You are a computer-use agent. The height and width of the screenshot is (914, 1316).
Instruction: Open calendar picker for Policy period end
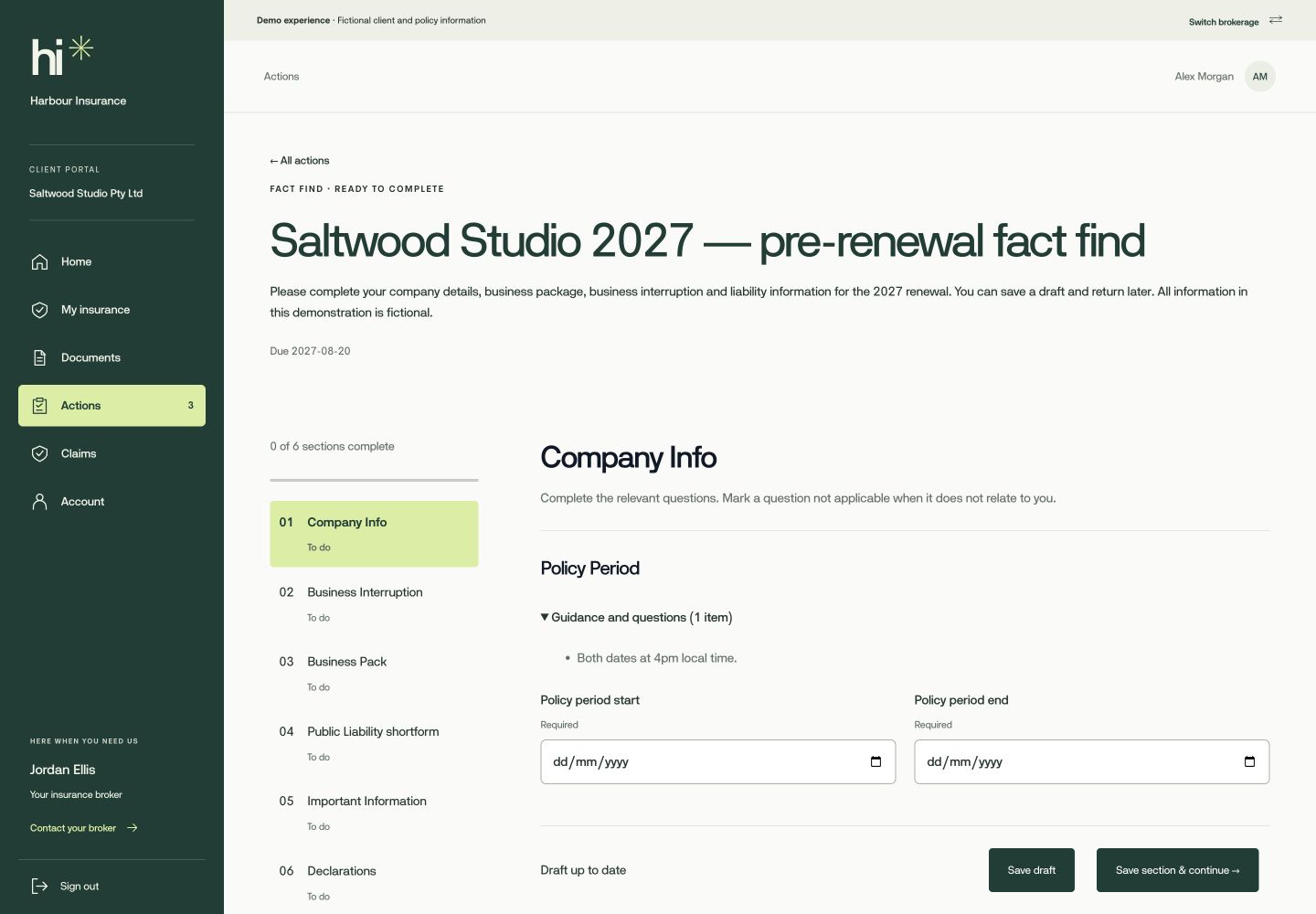(1249, 762)
